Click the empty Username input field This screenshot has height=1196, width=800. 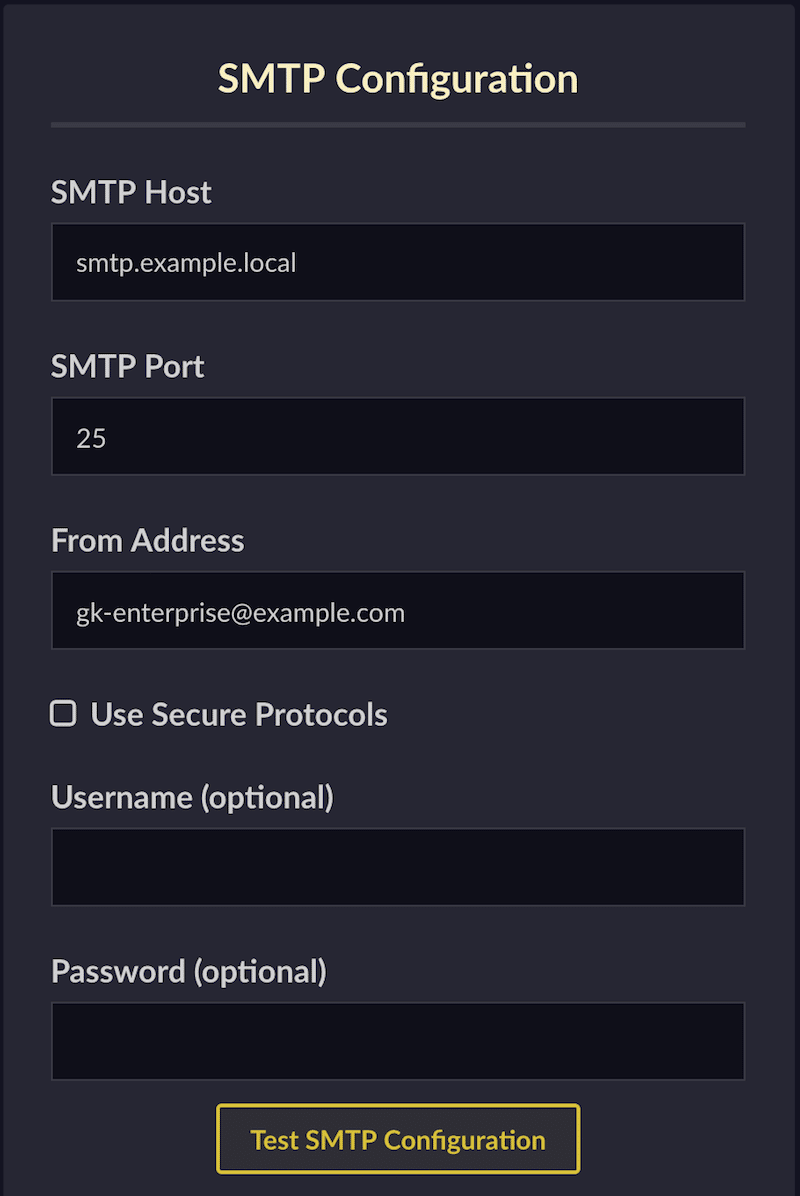(398, 867)
